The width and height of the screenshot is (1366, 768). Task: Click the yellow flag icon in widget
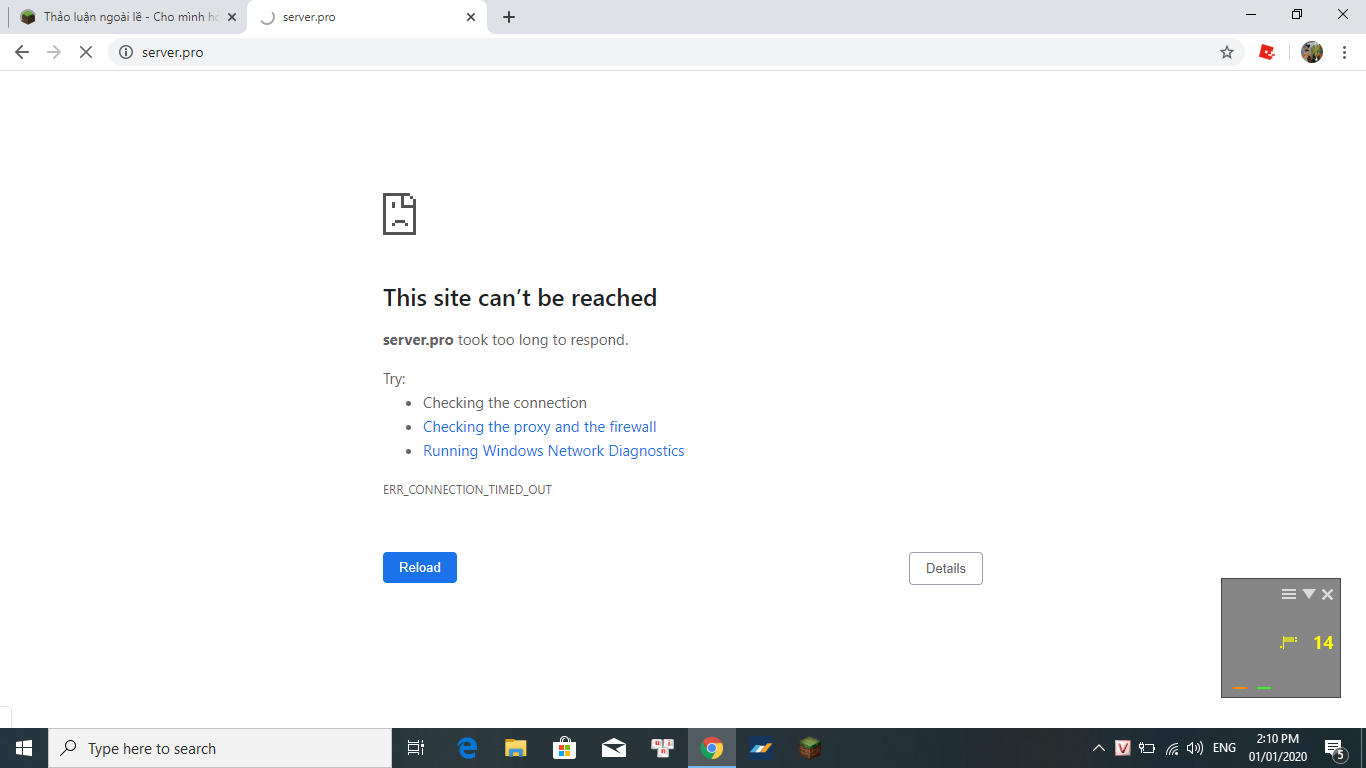coord(1289,642)
